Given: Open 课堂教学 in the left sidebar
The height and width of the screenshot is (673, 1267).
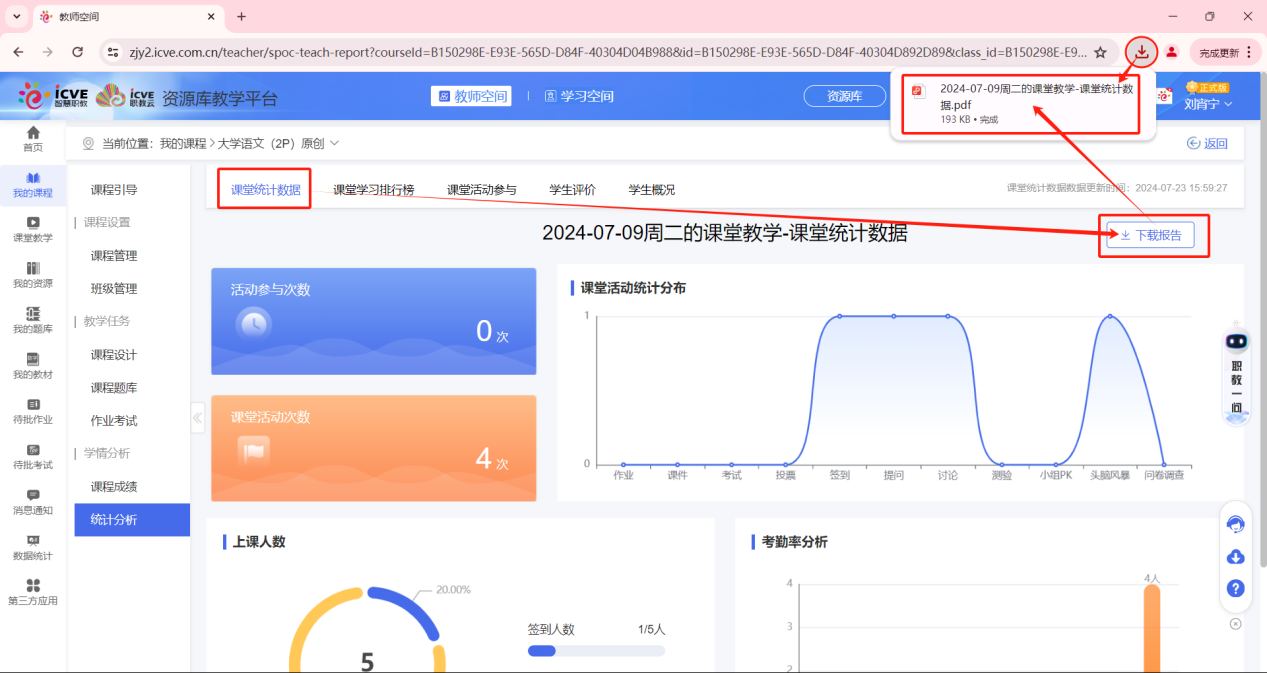Looking at the screenshot, I should (33, 230).
